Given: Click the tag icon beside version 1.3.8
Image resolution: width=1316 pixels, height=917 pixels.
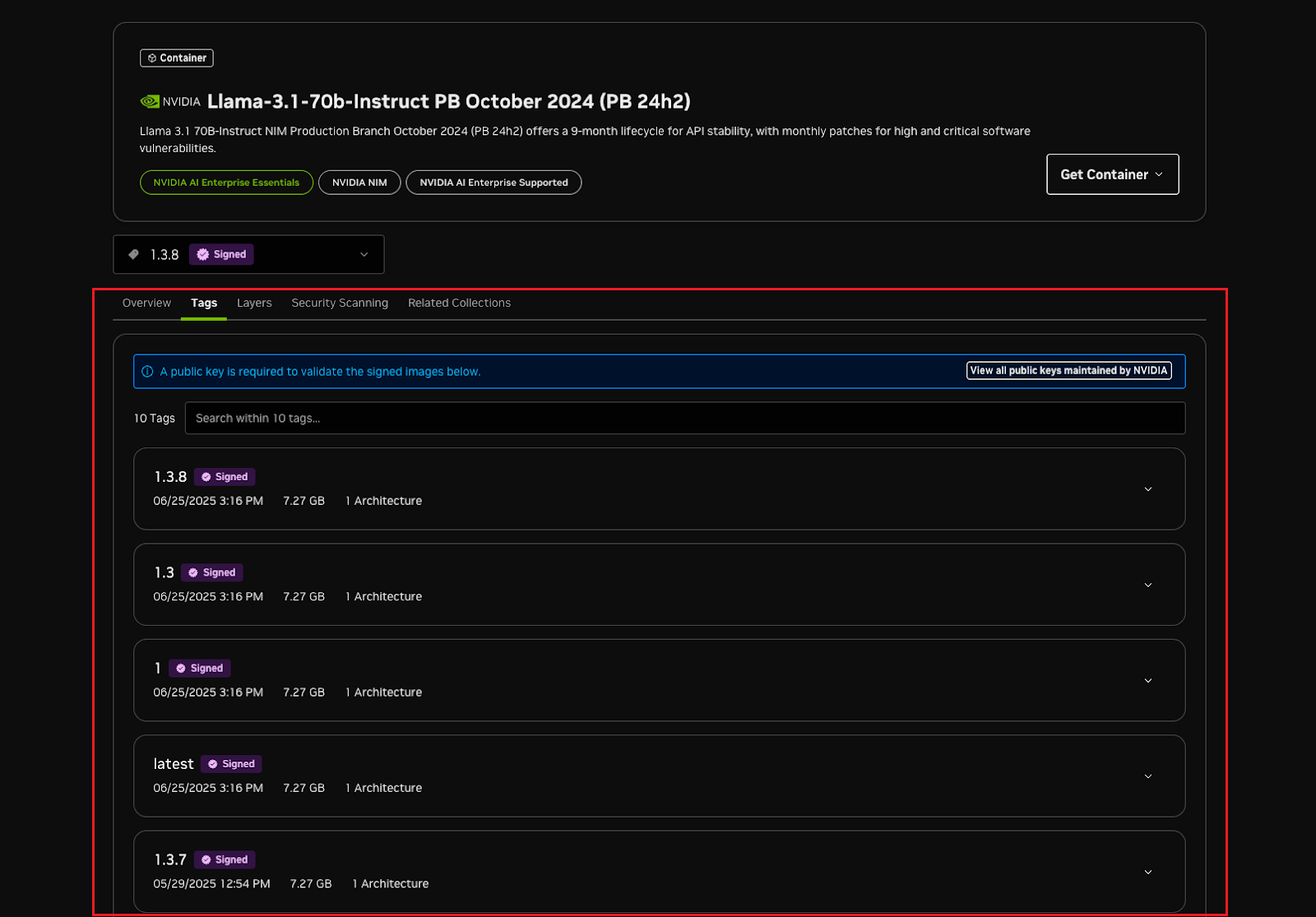Looking at the screenshot, I should [133, 254].
